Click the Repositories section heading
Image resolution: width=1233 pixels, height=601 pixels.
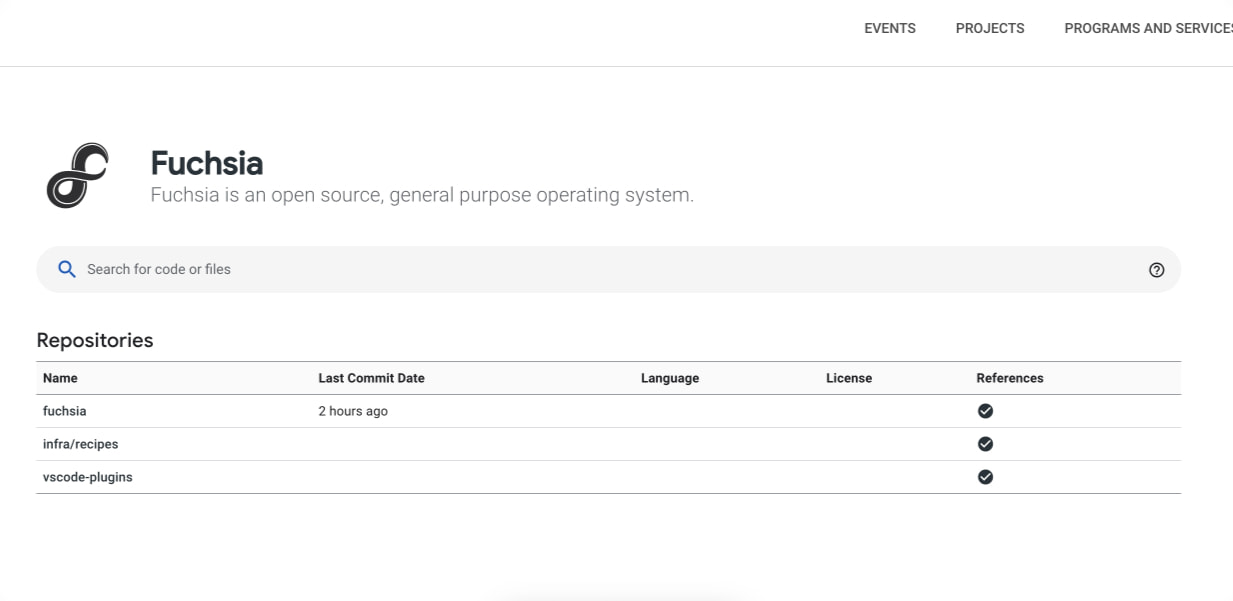click(x=95, y=340)
